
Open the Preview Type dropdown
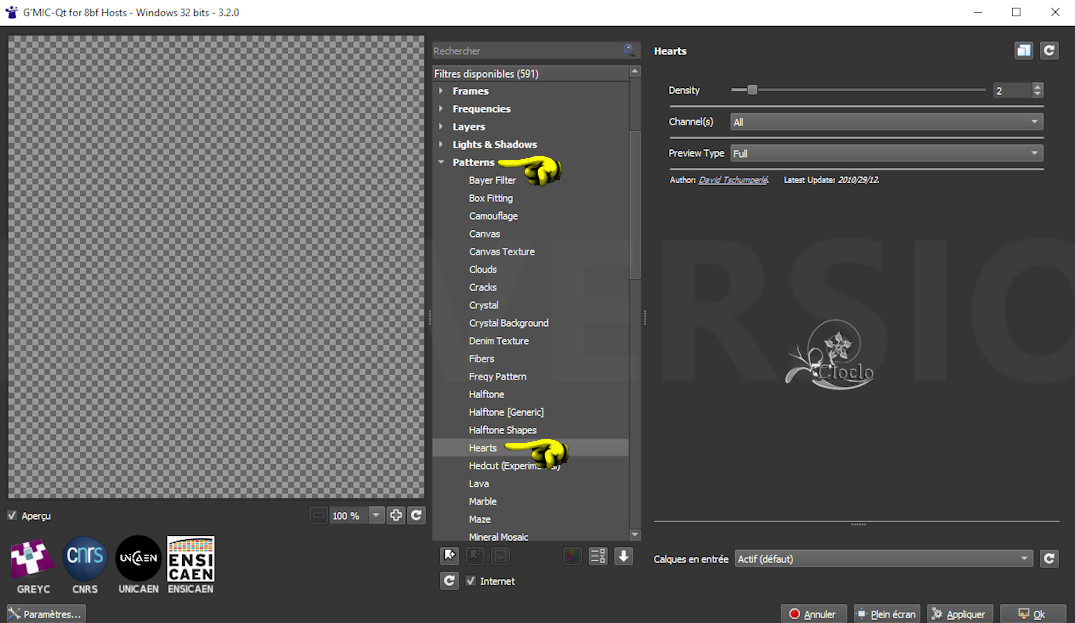tap(886, 154)
